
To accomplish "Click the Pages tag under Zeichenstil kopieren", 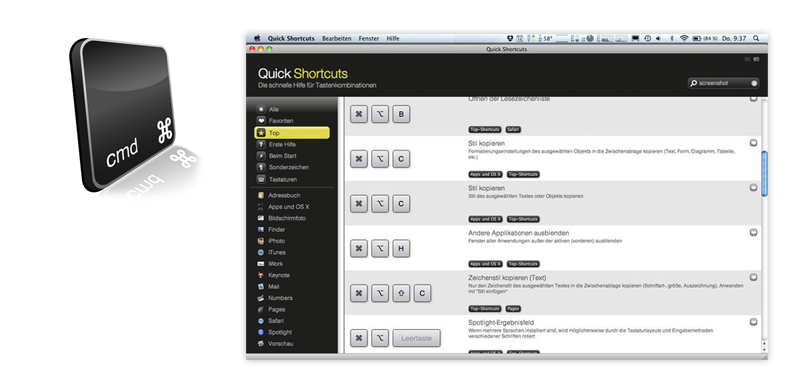I will click(x=513, y=309).
